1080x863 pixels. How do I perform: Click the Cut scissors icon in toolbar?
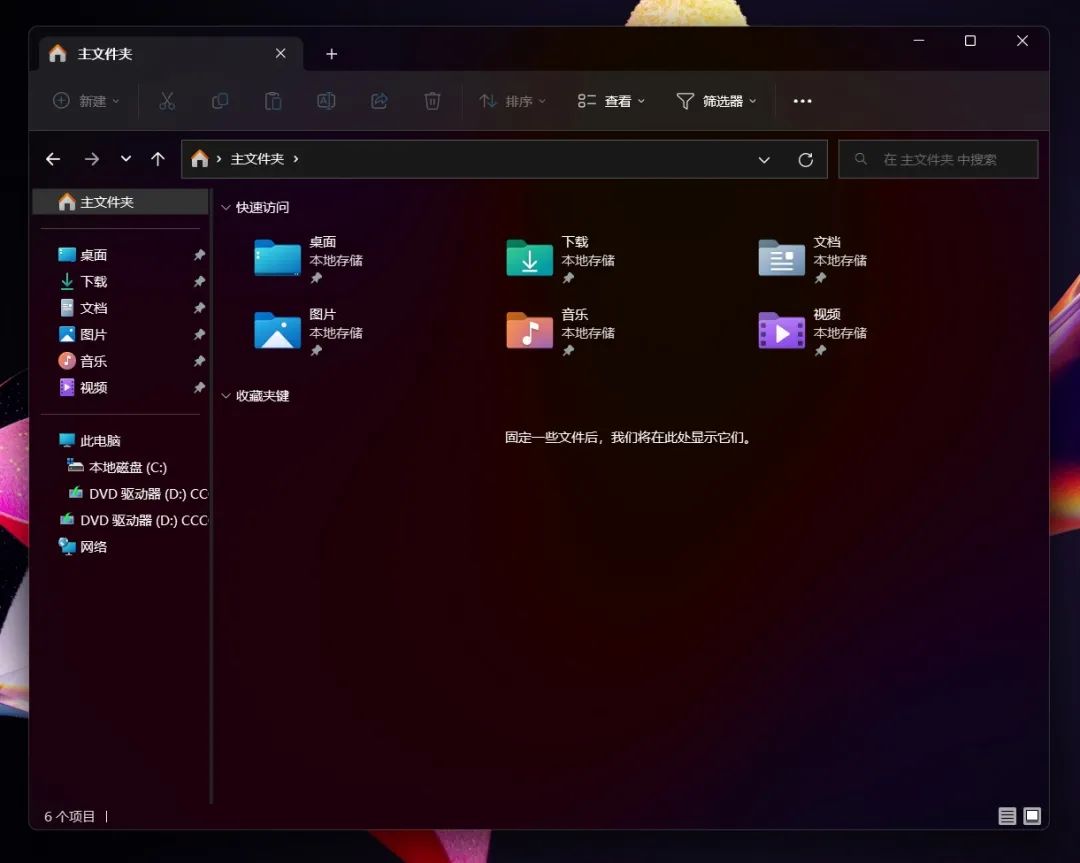(x=167, y=101)
